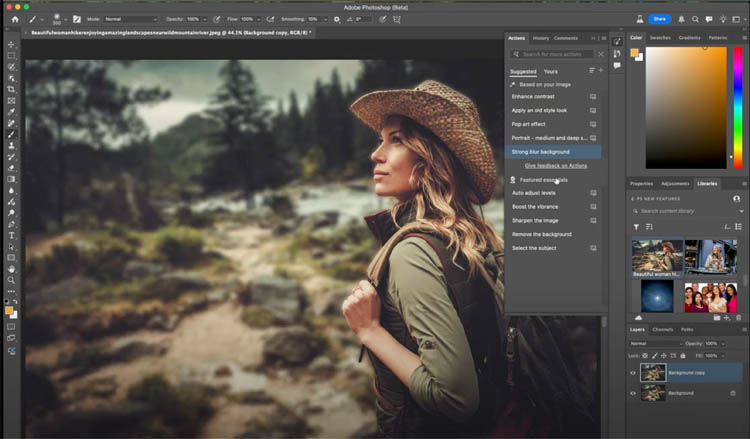Open the comments speech bubble panel icon
The width and height of the screenshot is (750, 439).
pos(617,66)
